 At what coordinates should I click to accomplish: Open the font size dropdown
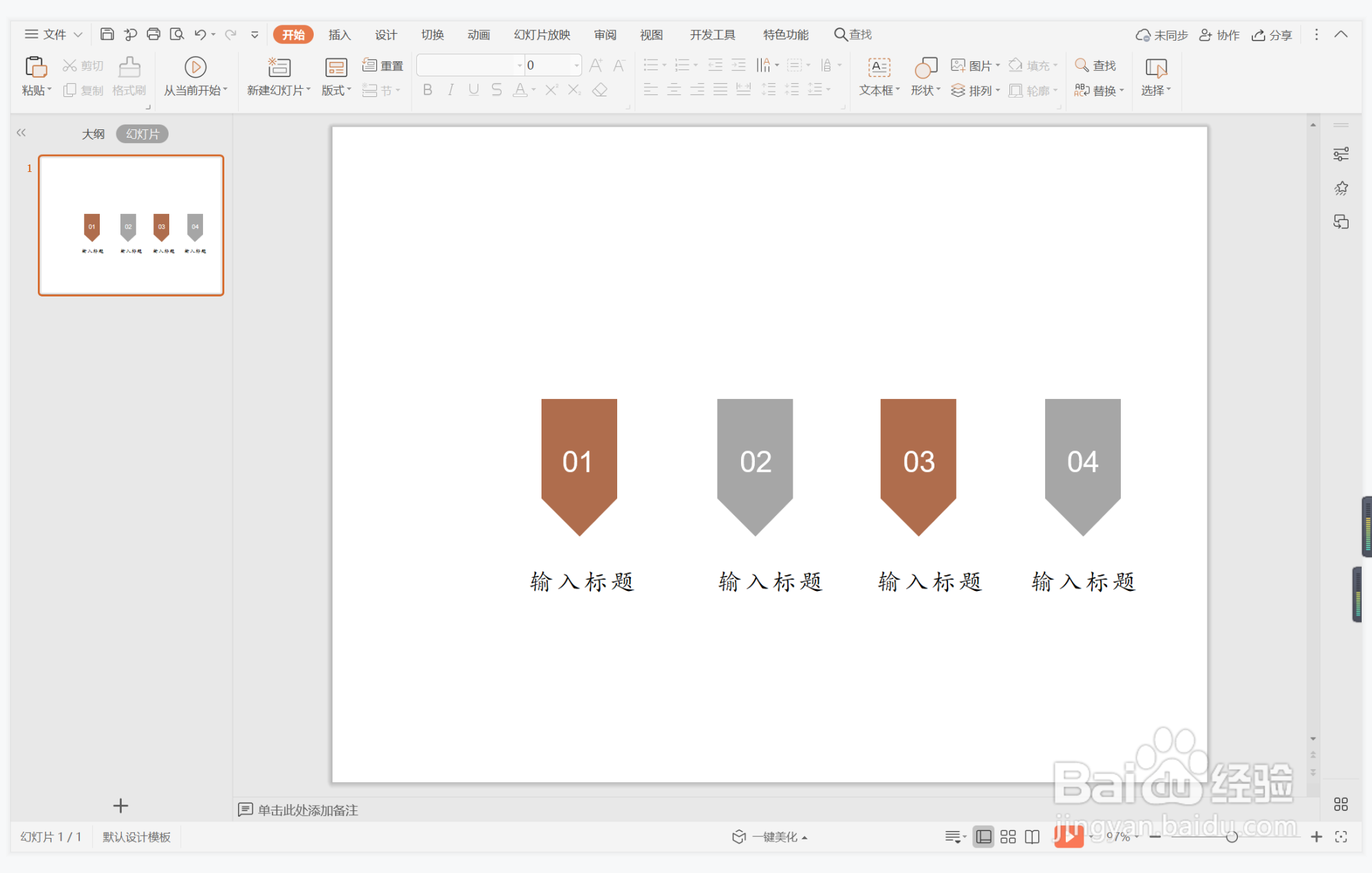(x=577, y=65)
